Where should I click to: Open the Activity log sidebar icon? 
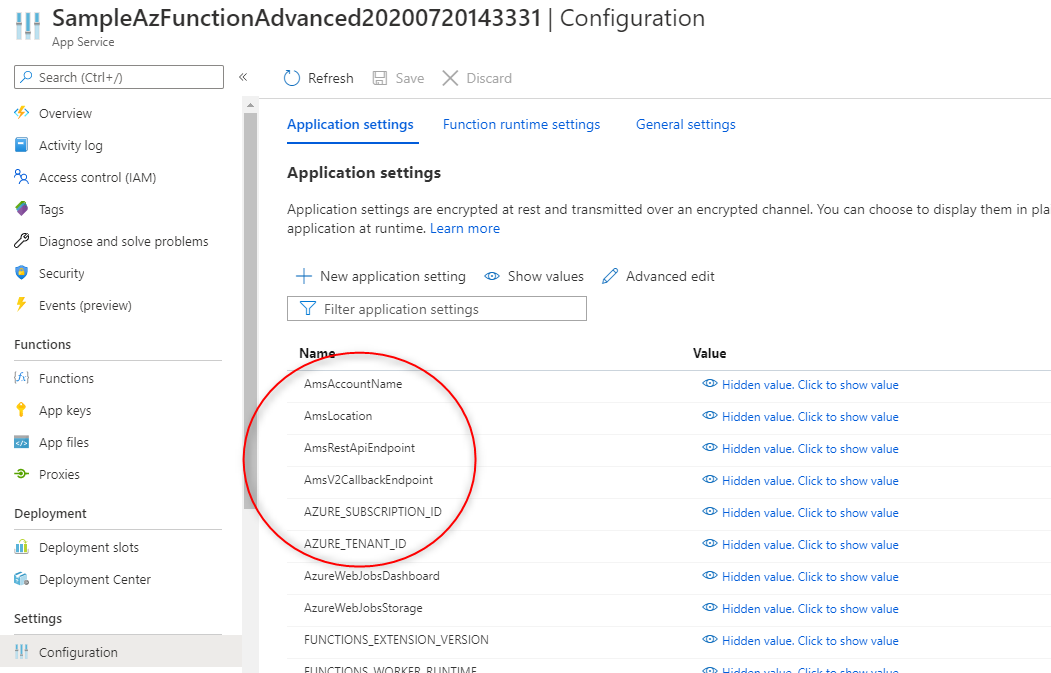pos(21,145)
